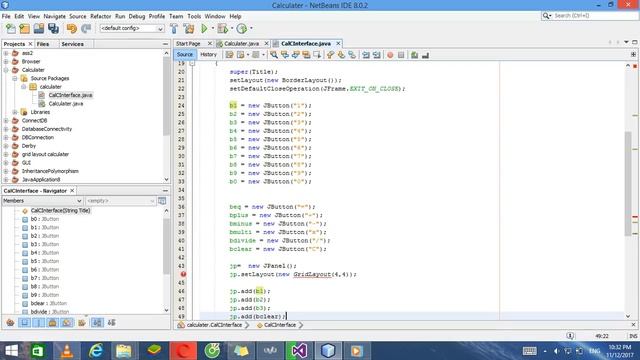Toggle Show Inner Classes in Navigator

[x=67, y=323]
